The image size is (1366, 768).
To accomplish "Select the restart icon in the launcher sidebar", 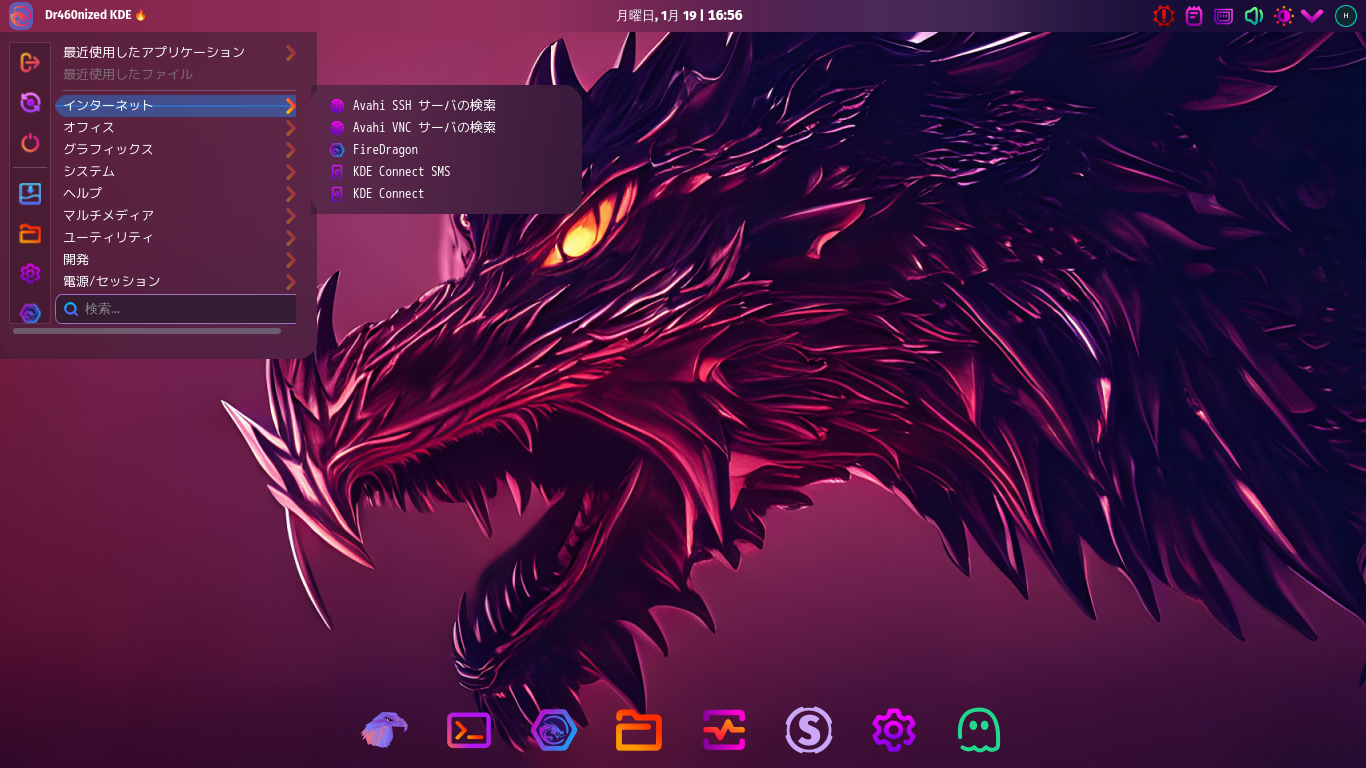I will pyautogui.click(x=30, y=102).
